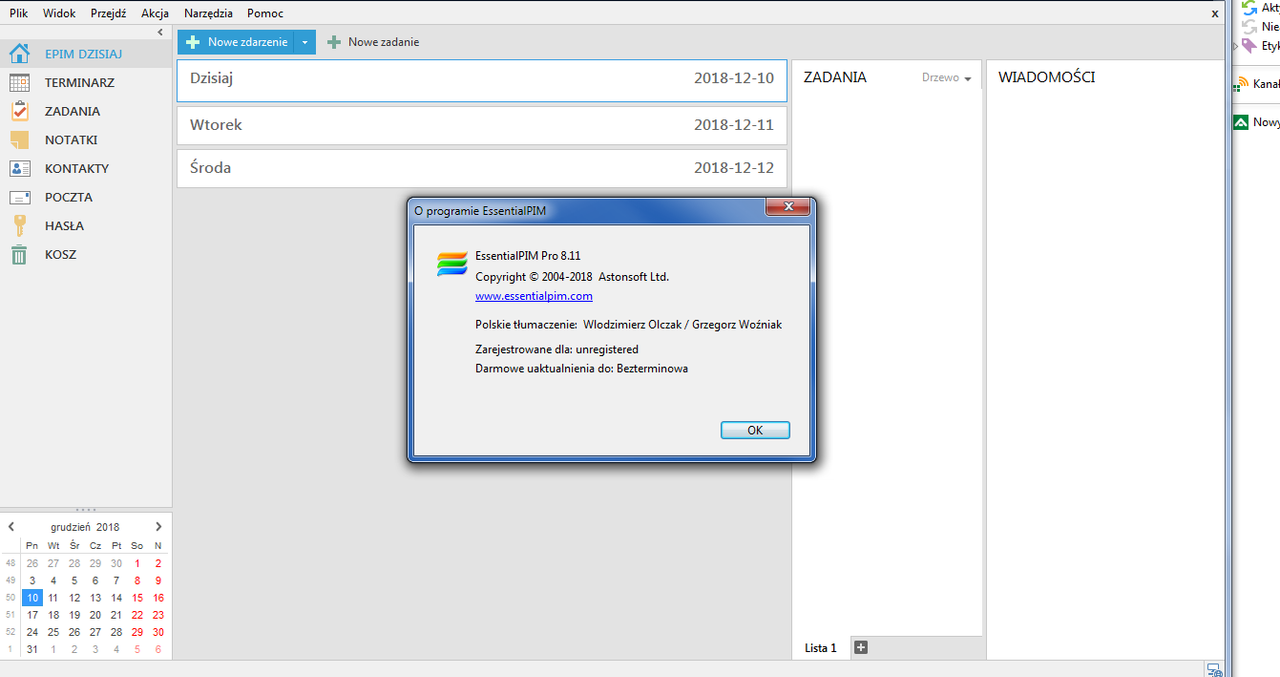This screenshot has height=677, width=1280.
Task: Expand the Nowe zdarzenie dropdown arrow
Action: tap(305, 42)
